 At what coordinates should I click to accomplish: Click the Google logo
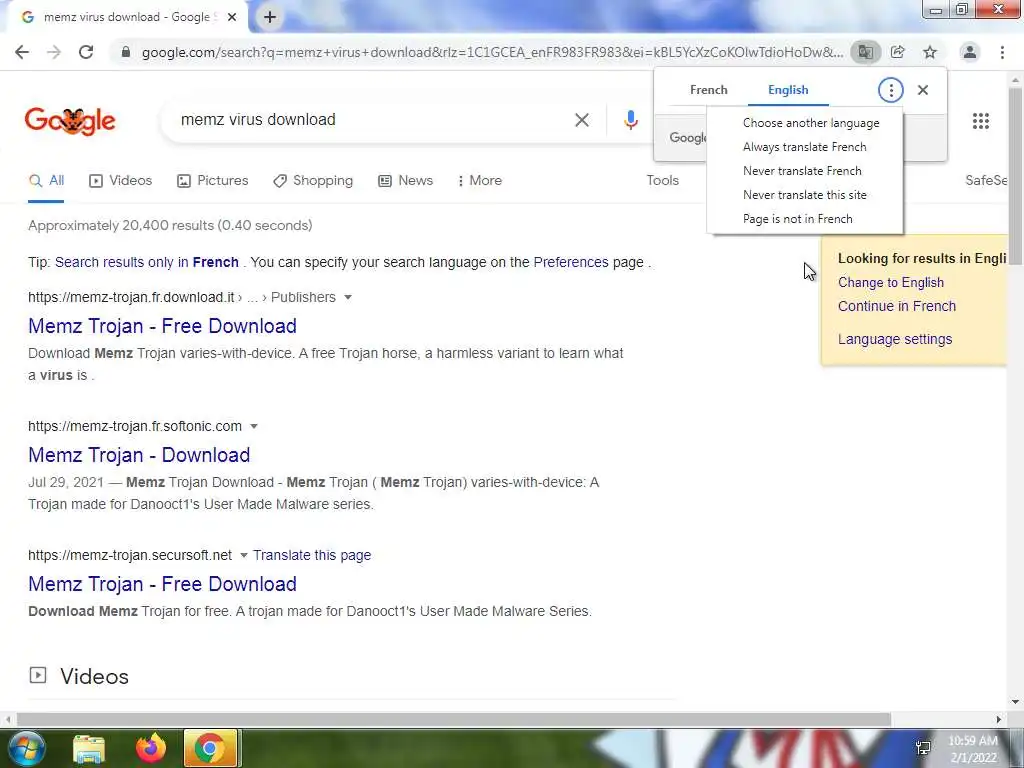tap(70, 121)
